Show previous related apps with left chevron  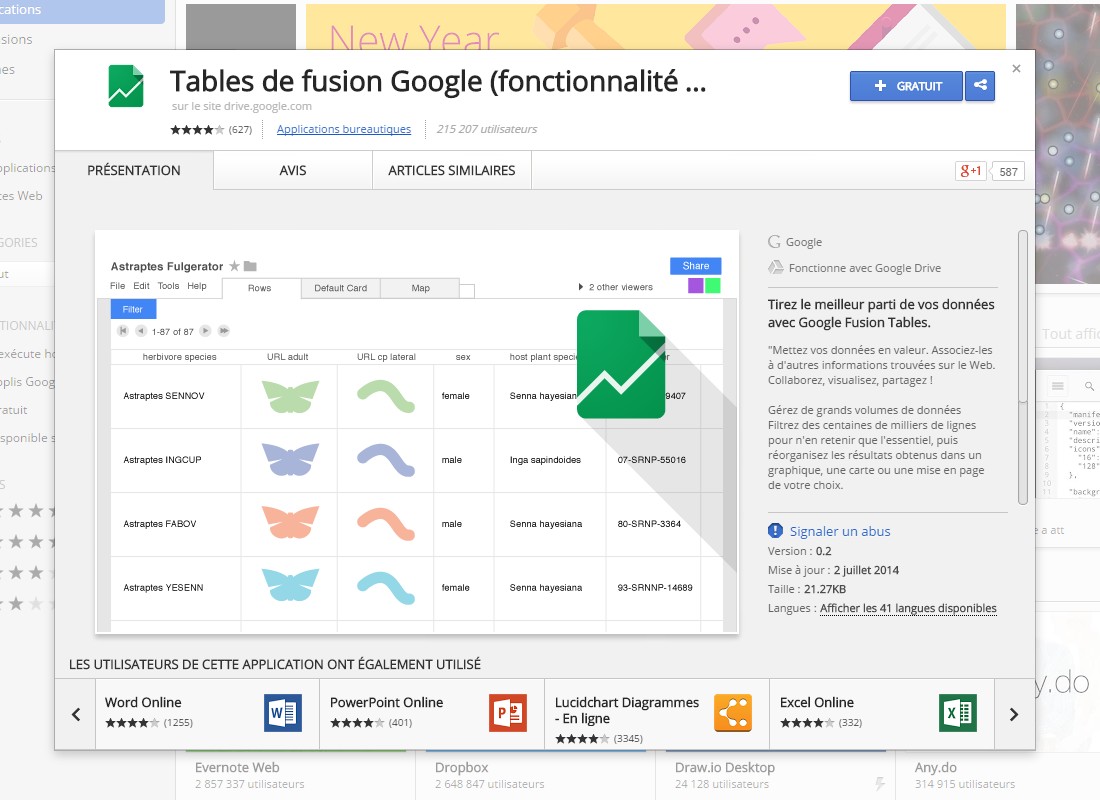point(76,714)
